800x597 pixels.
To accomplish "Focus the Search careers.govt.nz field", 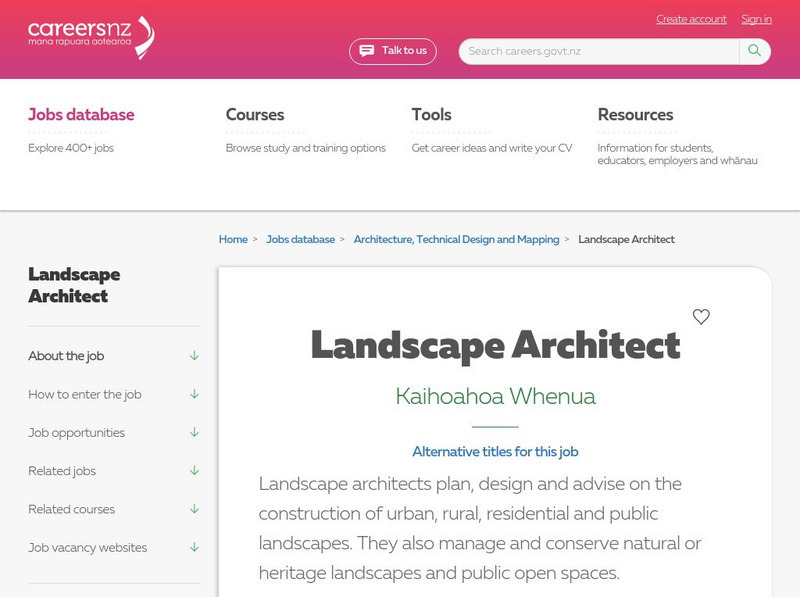I will 600,51.
